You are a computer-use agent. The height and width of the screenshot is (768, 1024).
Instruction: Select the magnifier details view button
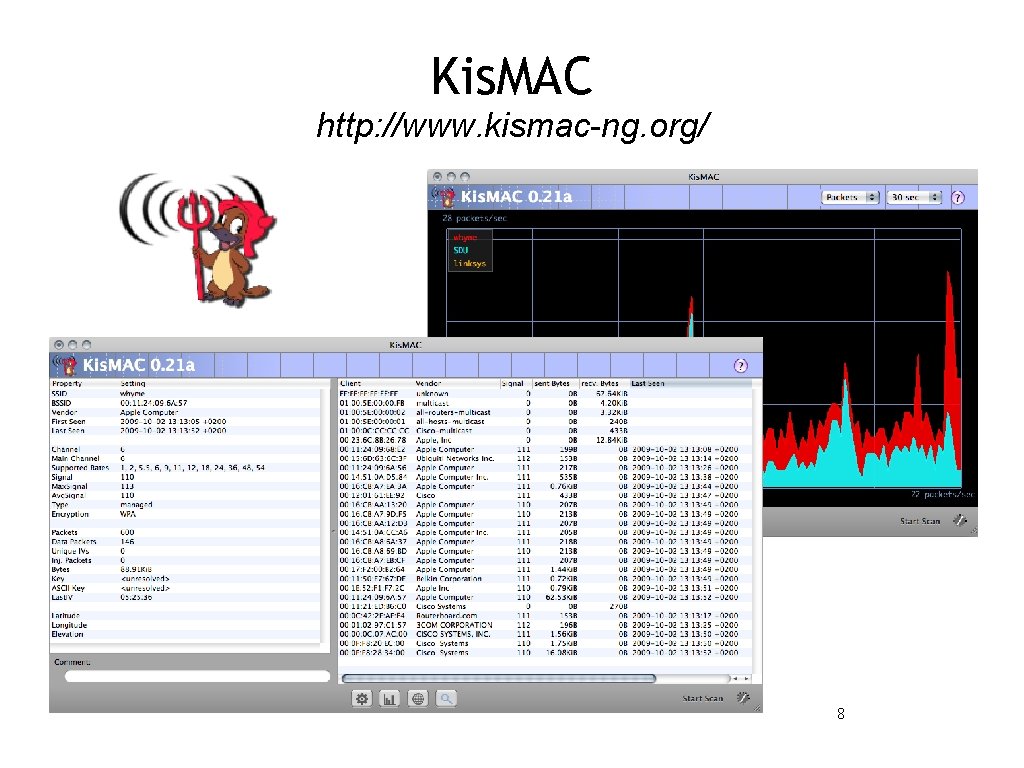pyautogui.click(x=446, y=699)
